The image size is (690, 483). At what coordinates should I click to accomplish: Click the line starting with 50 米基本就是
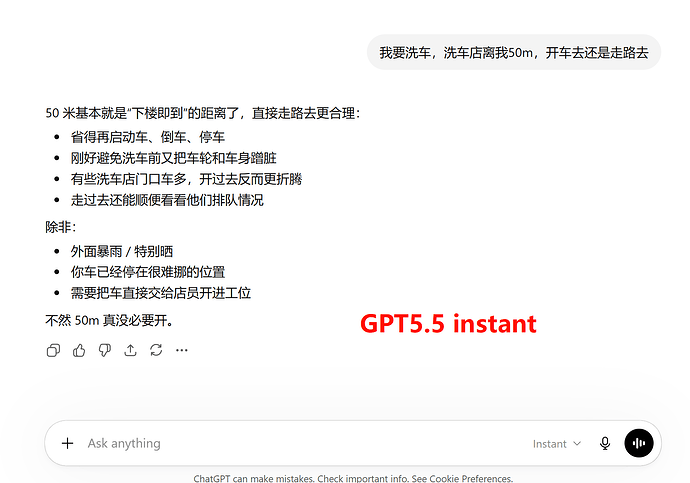203,113
